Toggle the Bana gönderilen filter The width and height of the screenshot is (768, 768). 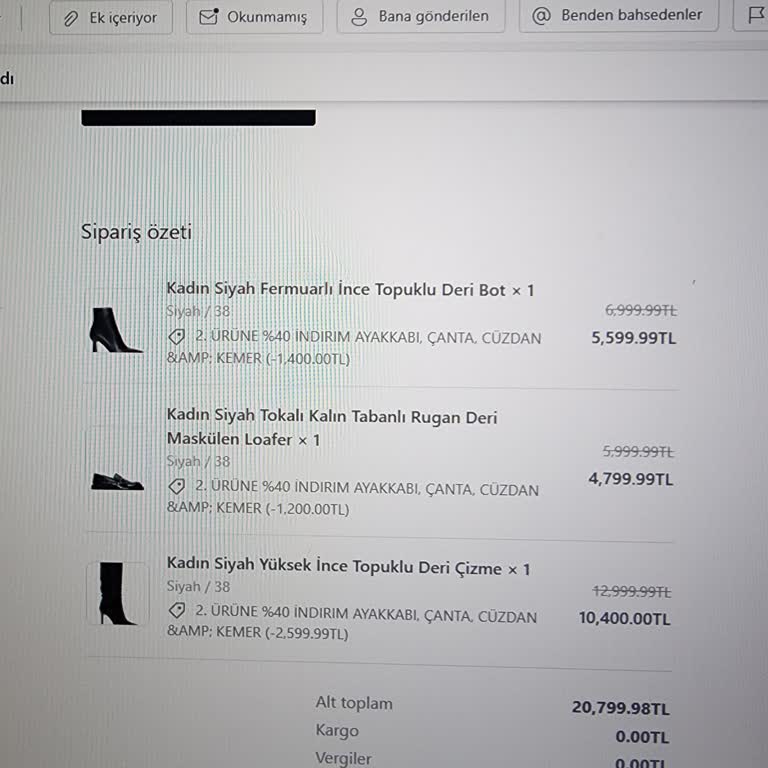pos(421,16)
